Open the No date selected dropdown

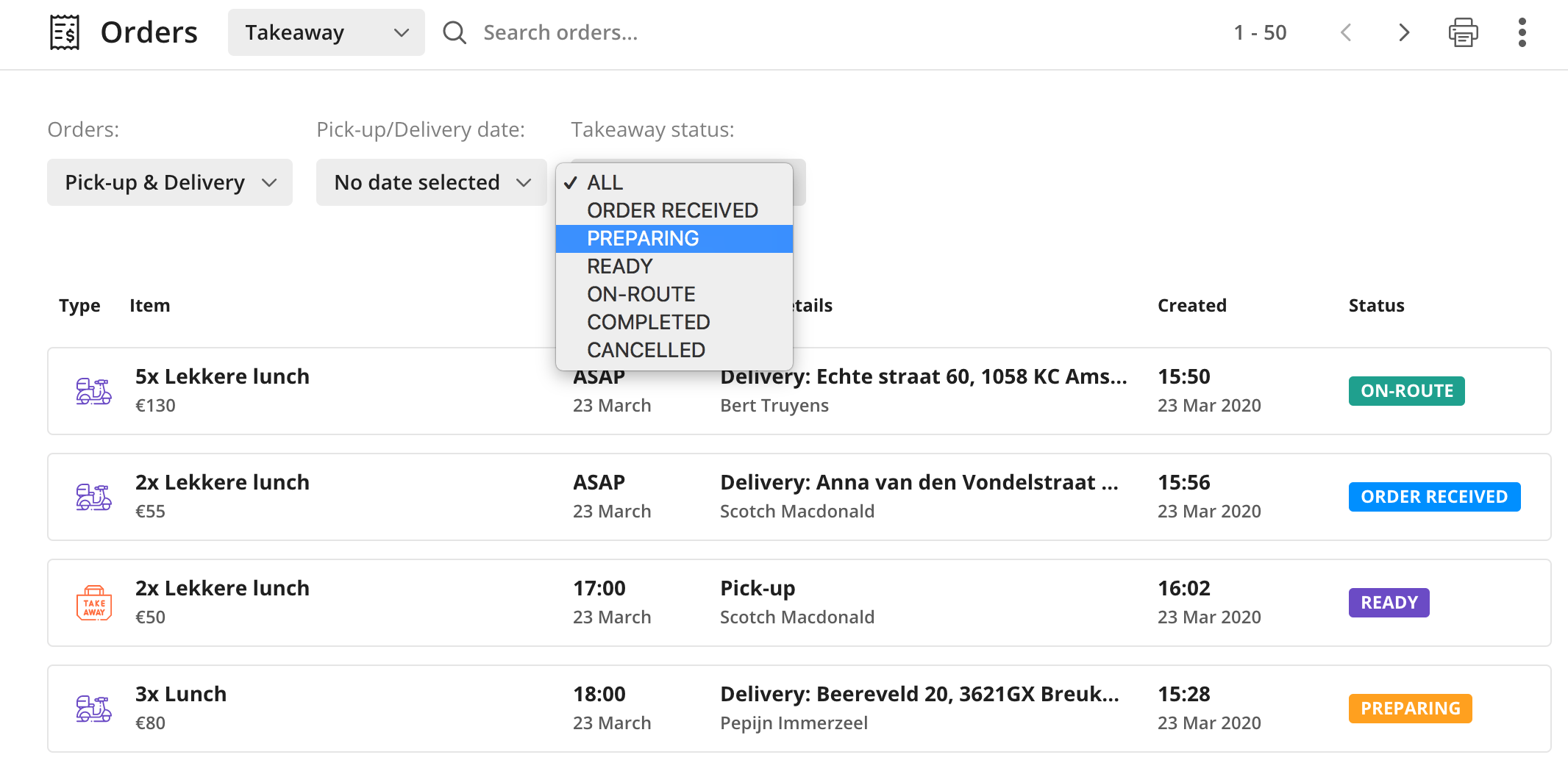(431, 182)
